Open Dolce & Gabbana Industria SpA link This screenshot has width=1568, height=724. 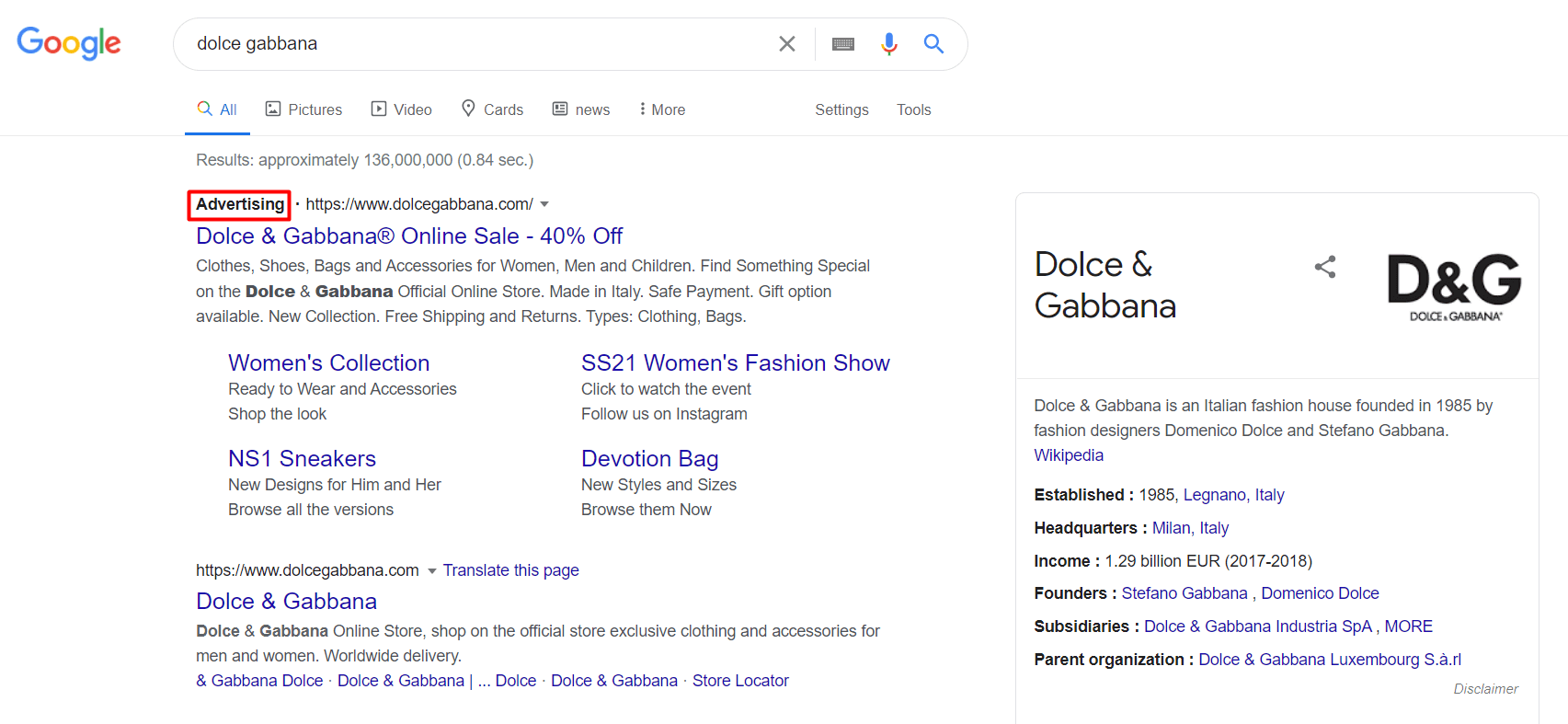[x=1258, y=626]
